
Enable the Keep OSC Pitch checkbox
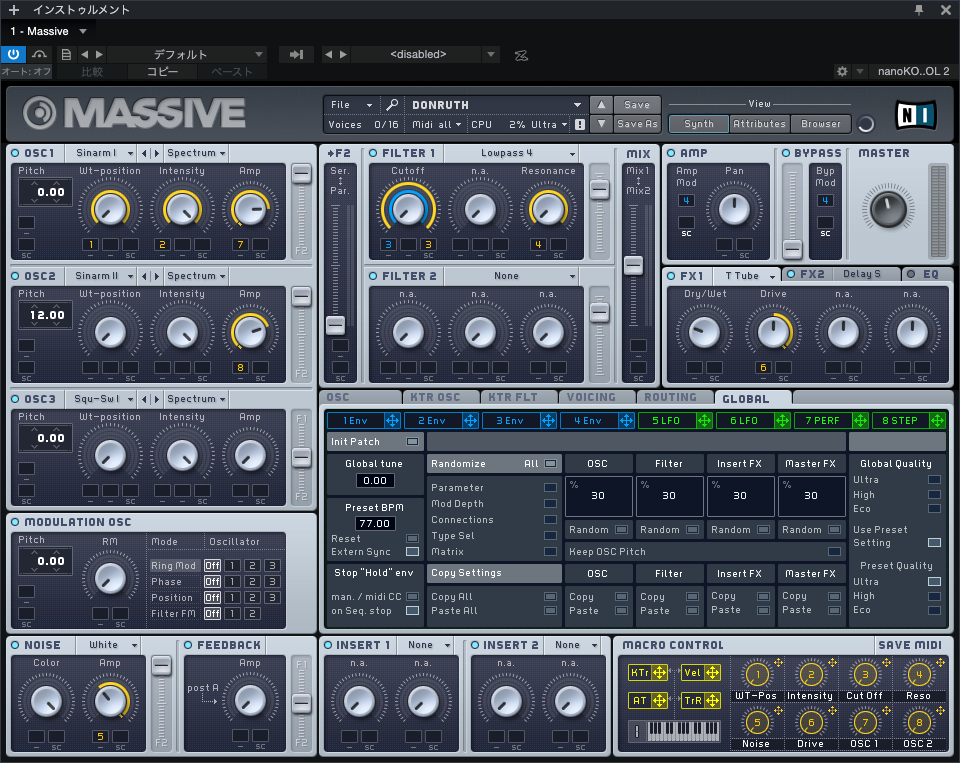pyautogui.click(x=834, y=552)
